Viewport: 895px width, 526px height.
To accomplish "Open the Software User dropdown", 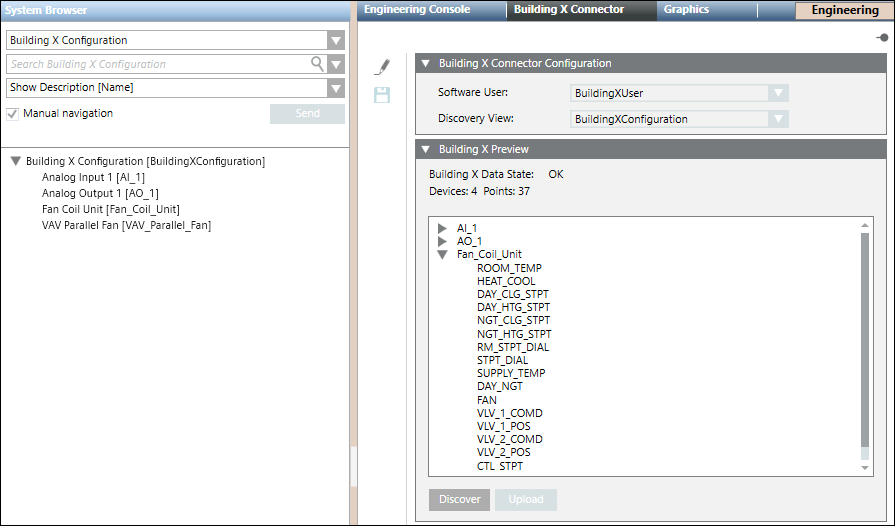I will pos(778,93).
